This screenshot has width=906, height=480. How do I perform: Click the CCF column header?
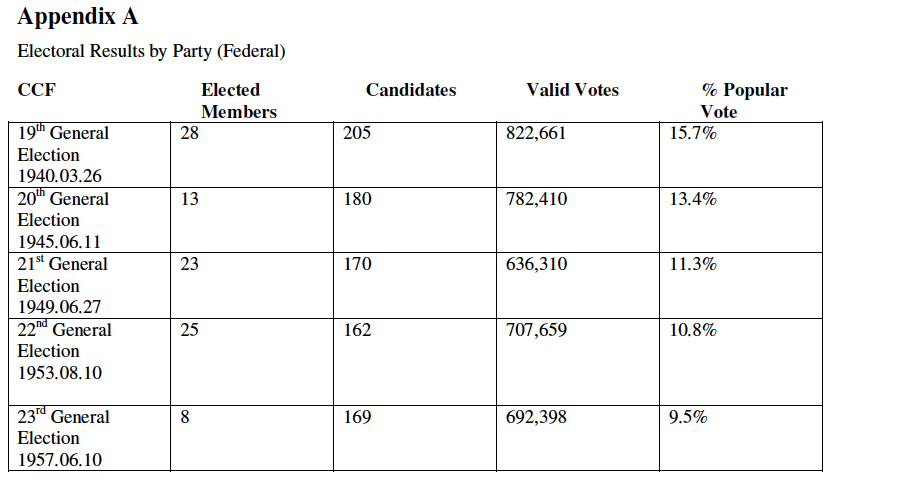coord(36,90)
